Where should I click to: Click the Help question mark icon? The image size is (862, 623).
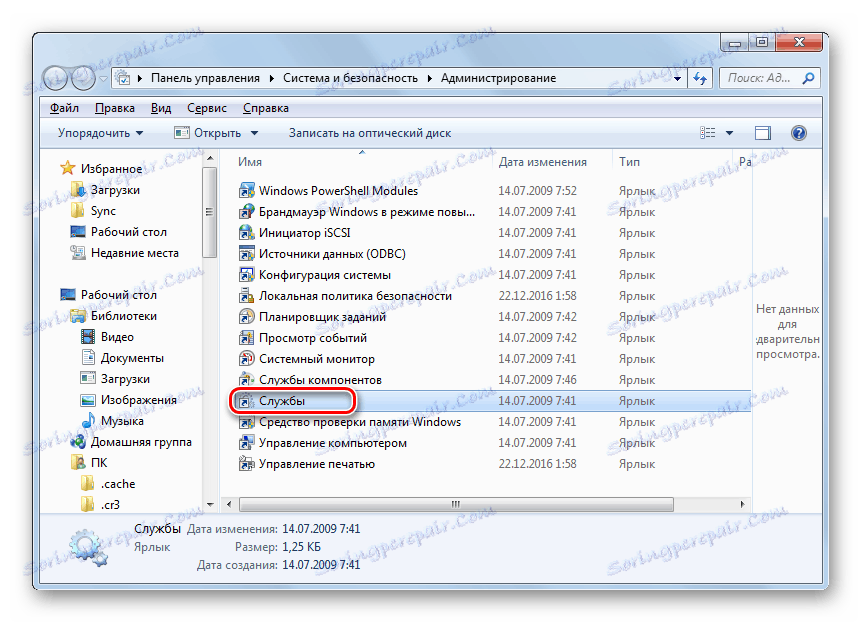799,133
